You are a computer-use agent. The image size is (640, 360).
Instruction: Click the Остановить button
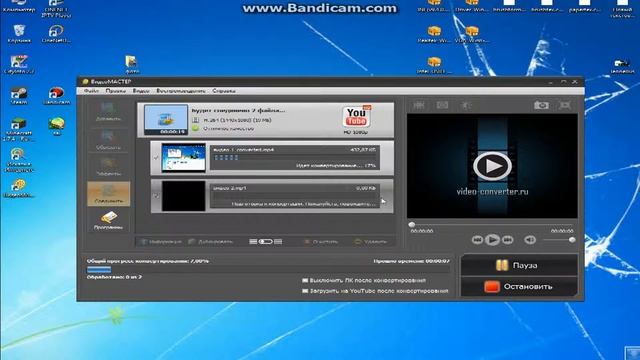pyautogui.click(x=519, y=287)
